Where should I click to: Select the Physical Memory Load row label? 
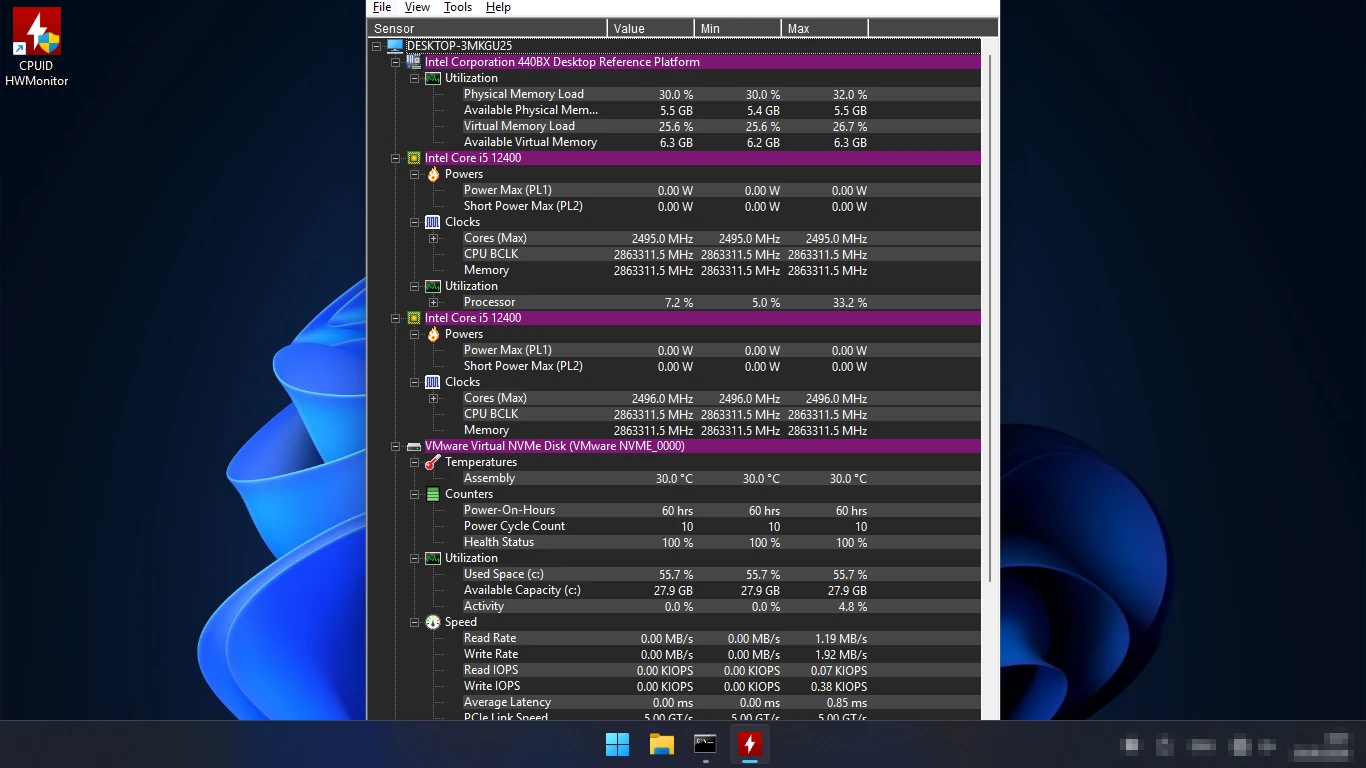pos(523,94)
